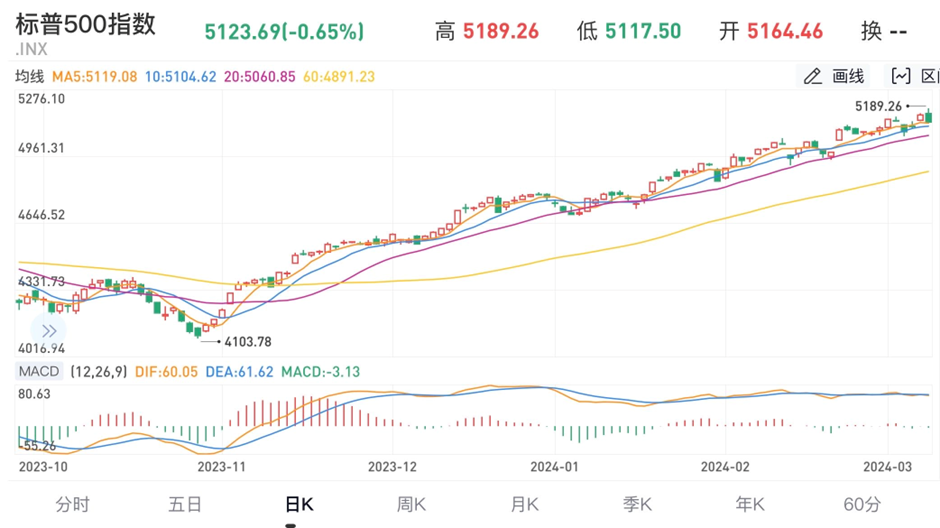Click the .INX ticker symbol
Screen dimensions: 940x528
pos(31,49)
